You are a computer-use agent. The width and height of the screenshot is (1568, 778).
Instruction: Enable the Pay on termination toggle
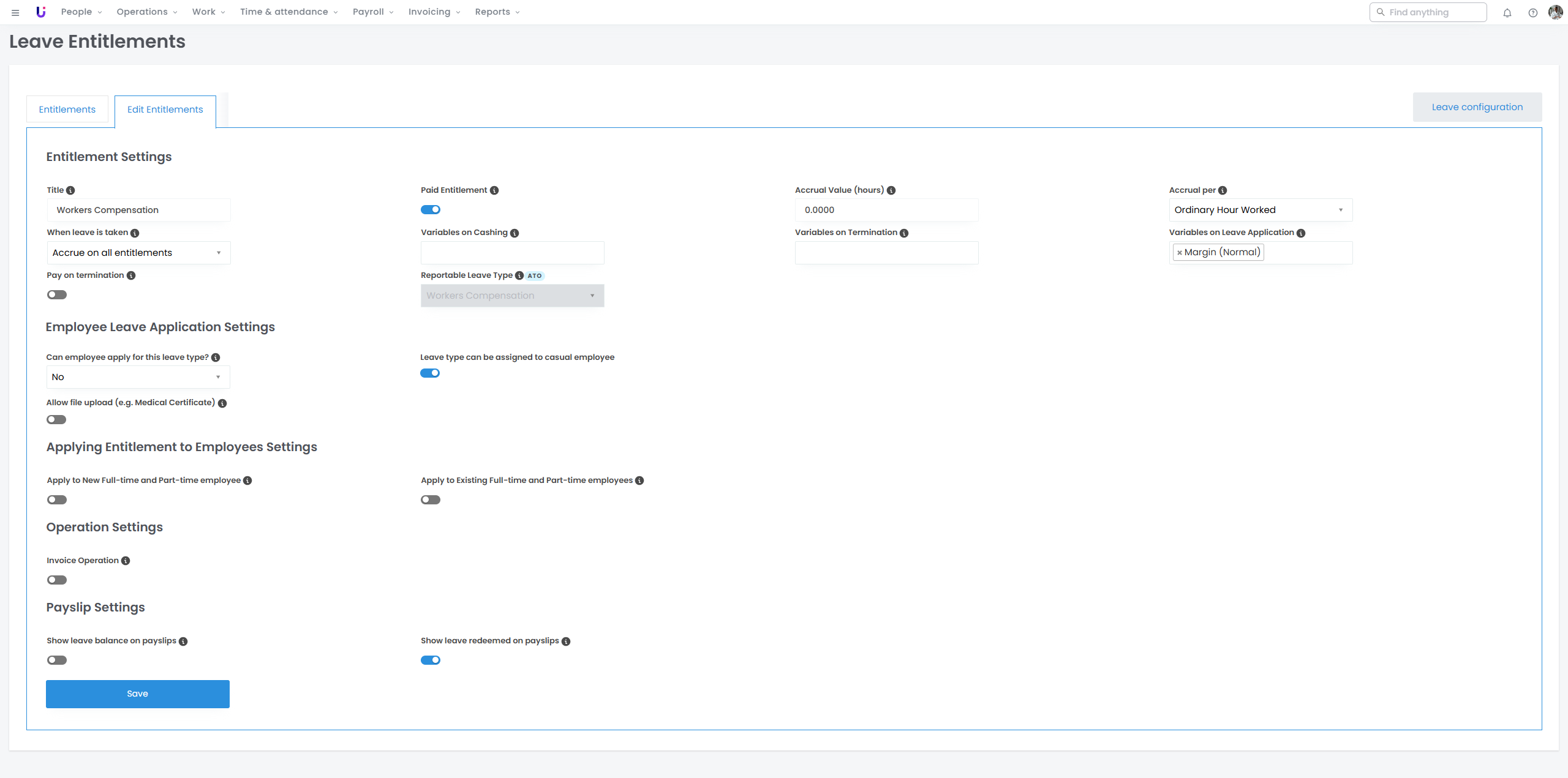coord(57,295)
